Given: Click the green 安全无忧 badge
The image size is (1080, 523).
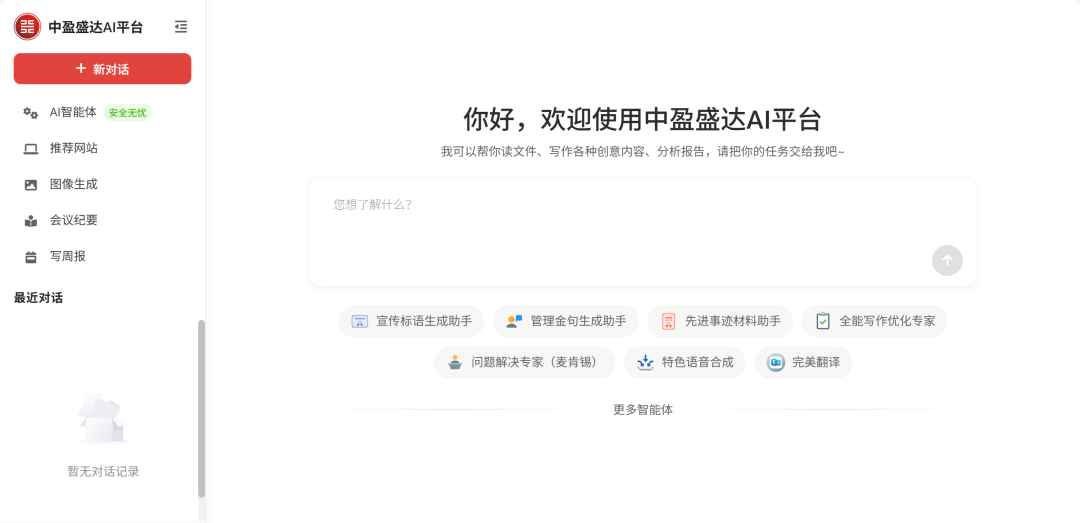Looking at the screenshot, I should (127, 113).
